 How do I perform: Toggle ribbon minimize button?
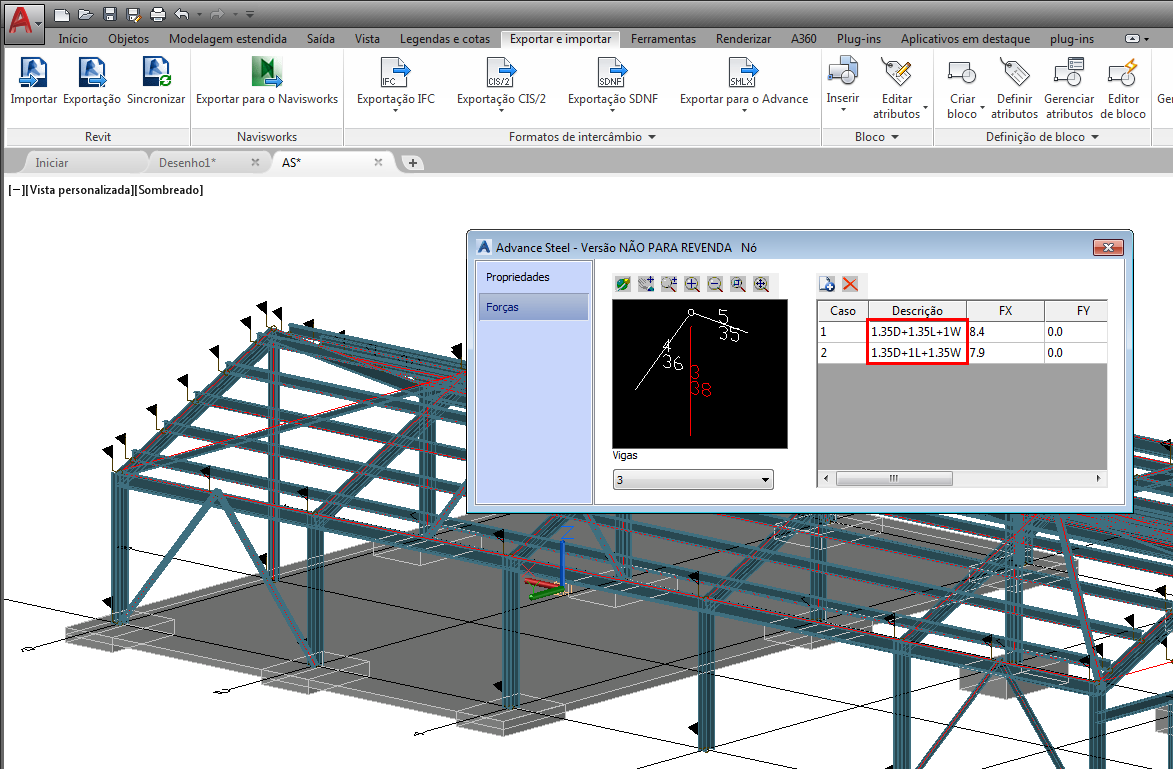pos(1133,39)
